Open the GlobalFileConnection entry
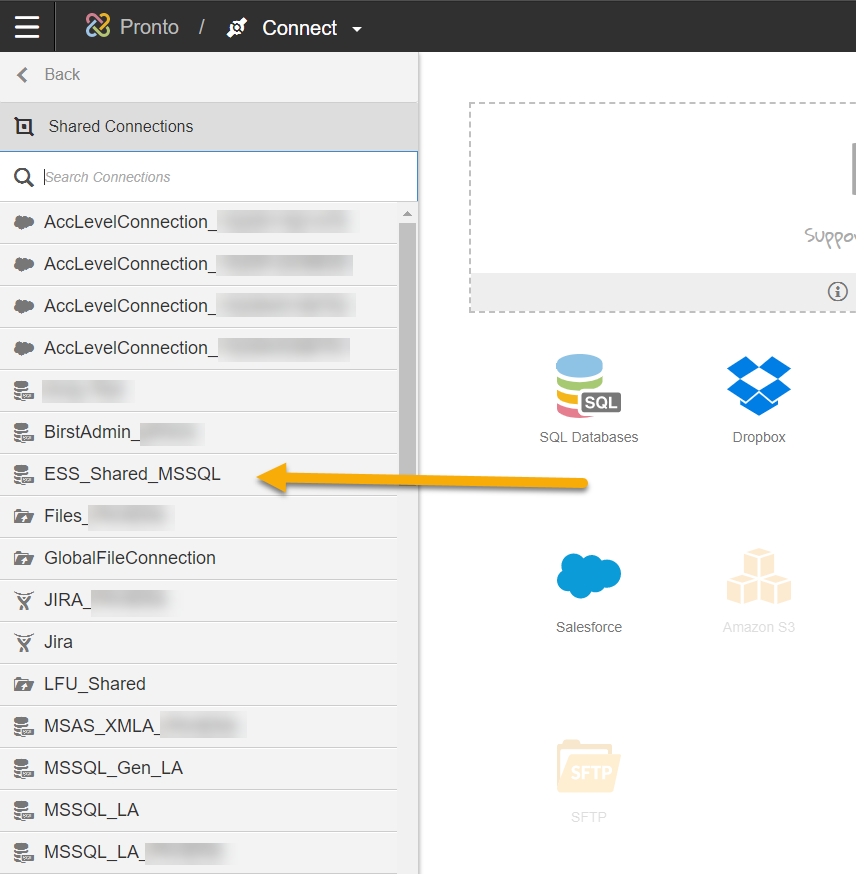Image resolution: width=856 pixels, height=874 pixels. [x=130, y=558]
